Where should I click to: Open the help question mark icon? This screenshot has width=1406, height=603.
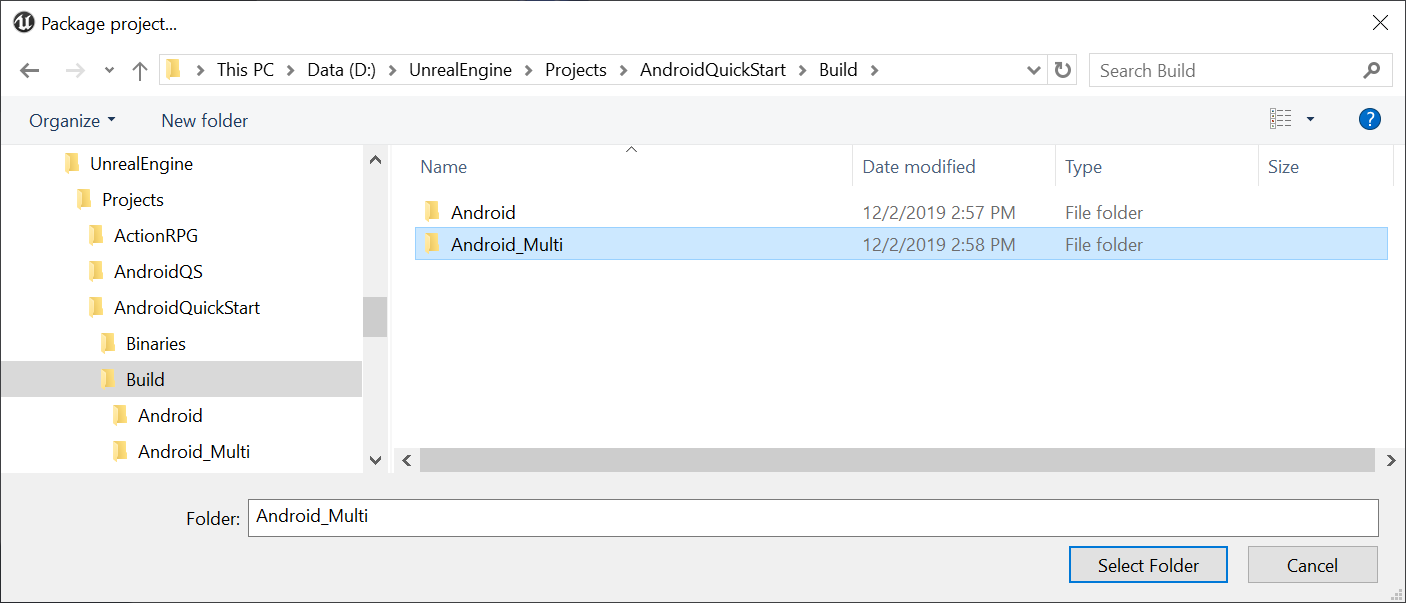(1369, 119)
